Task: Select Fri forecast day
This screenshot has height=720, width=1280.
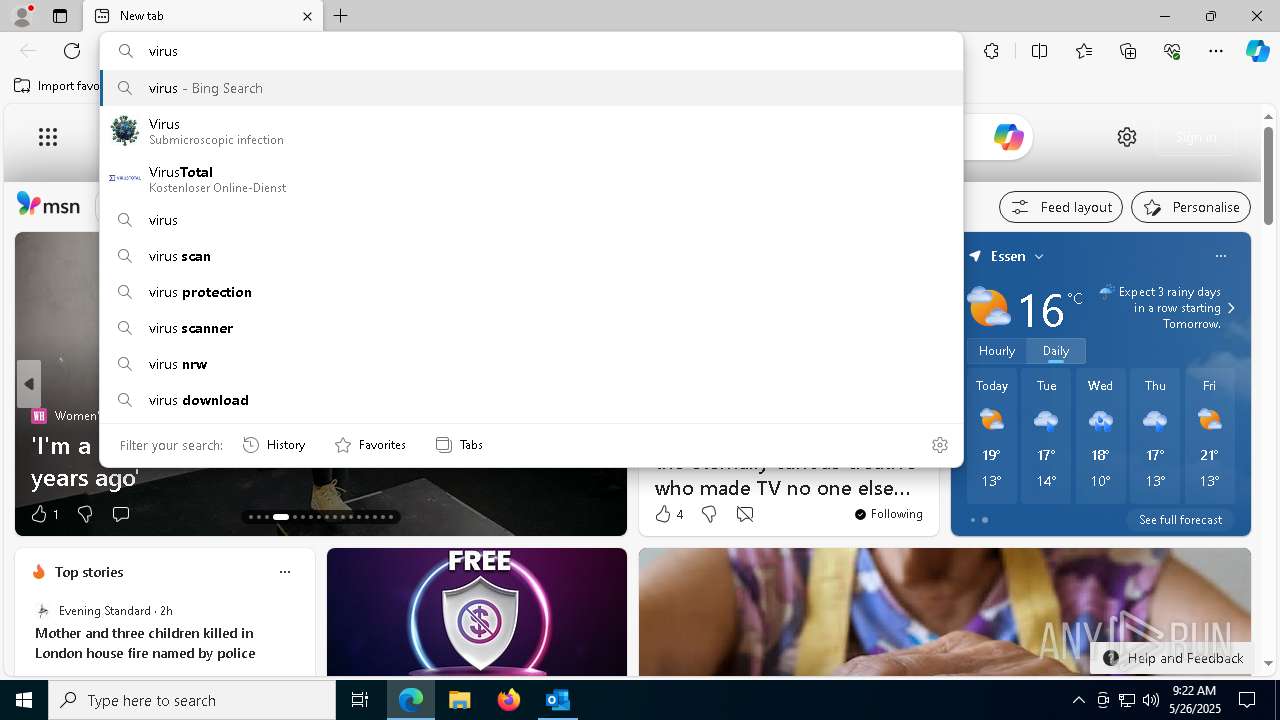Action: 1209,436
